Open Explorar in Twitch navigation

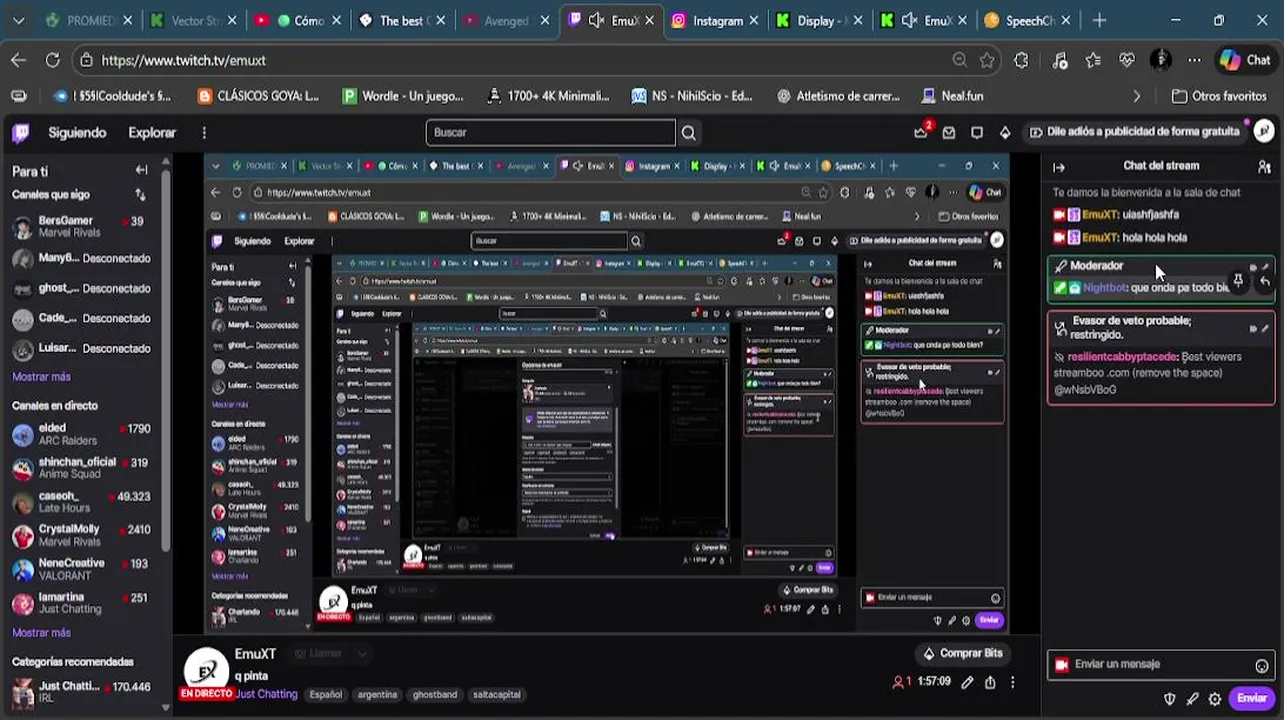[152, 132]
